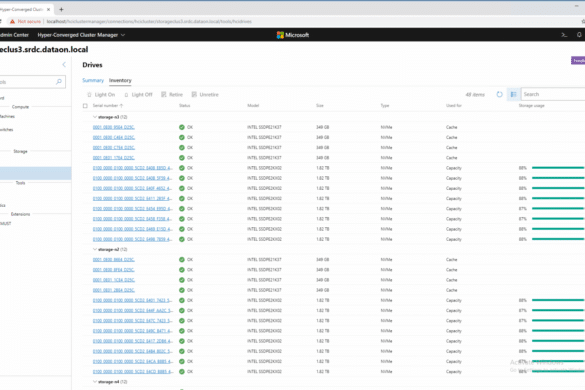
Task: Sort by the Status column header
Action: 185,106
